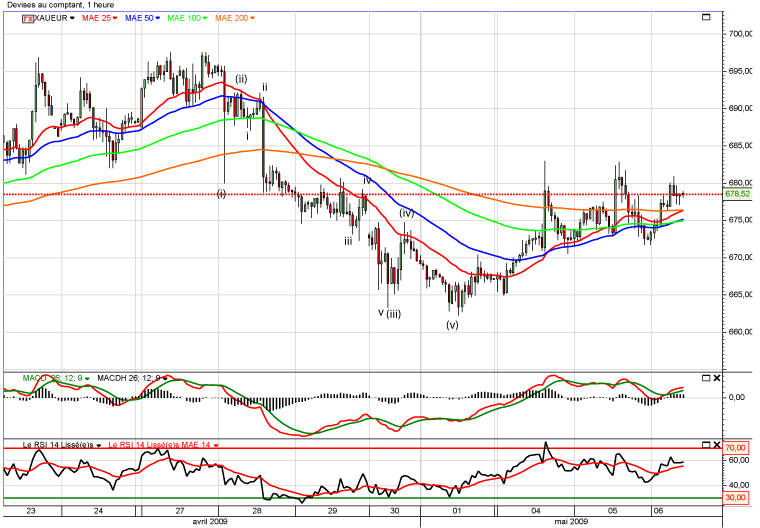This screenshot has width=760, height=528.
Task: Maximize the MACD indicator panel
Action: point(706,377)
